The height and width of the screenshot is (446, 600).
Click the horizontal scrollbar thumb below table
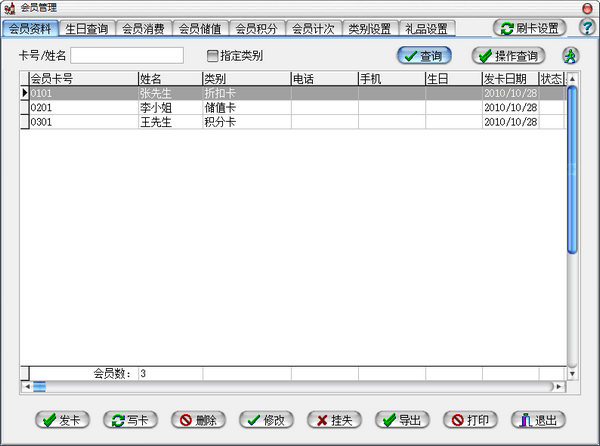pos(40,386)
